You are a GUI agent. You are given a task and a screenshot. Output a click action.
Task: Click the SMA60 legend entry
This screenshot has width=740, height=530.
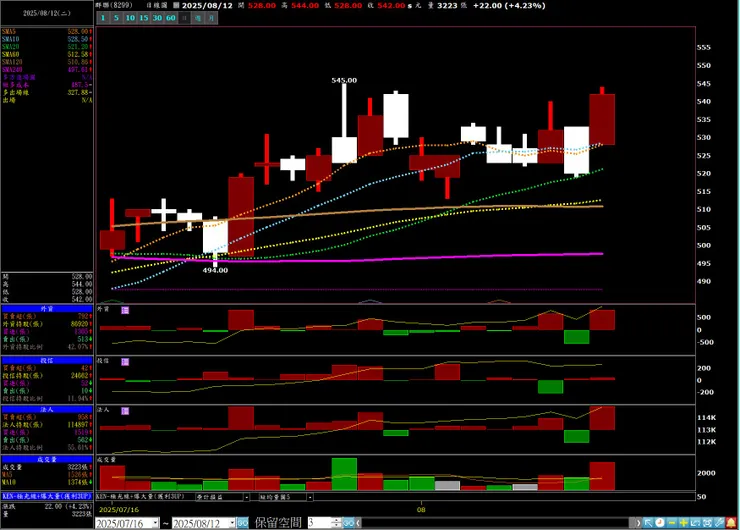click(47, 55)
